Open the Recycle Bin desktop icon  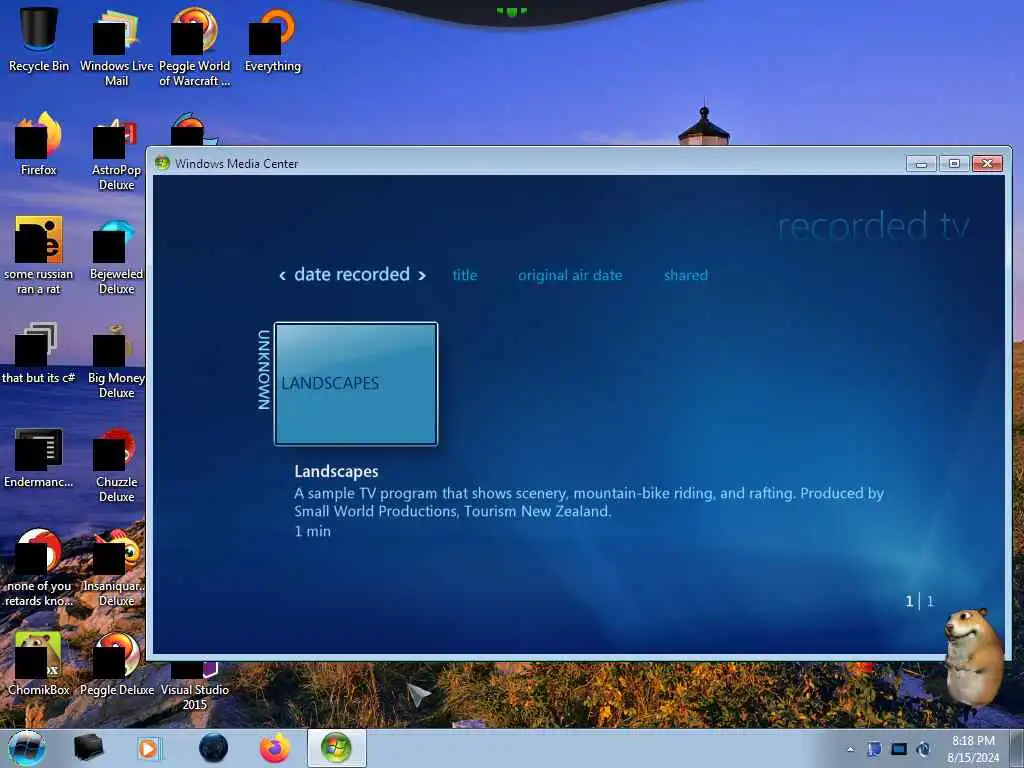click(x=39, y=40)
